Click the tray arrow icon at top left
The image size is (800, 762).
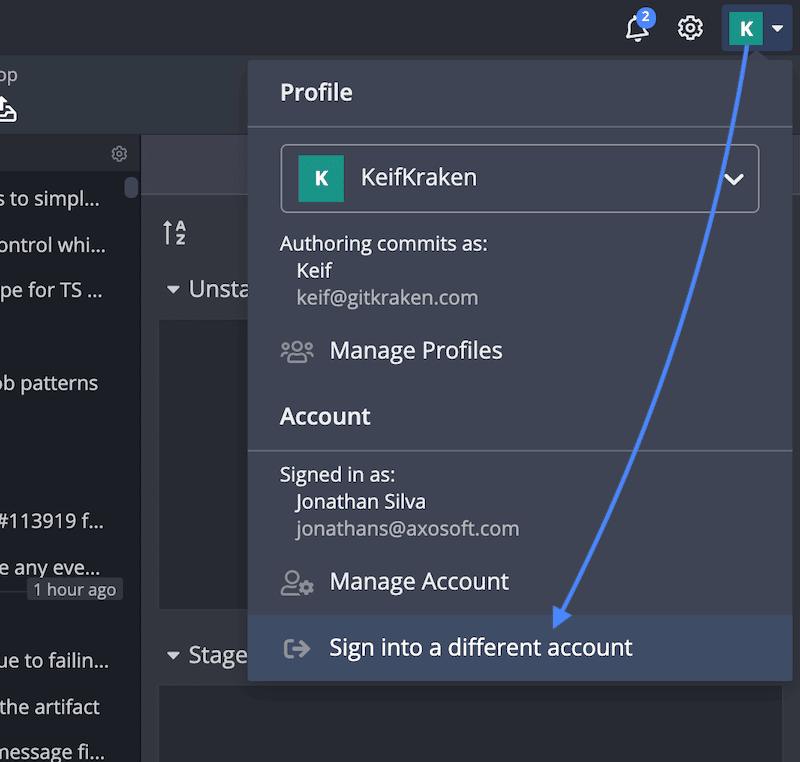(6, 110)
